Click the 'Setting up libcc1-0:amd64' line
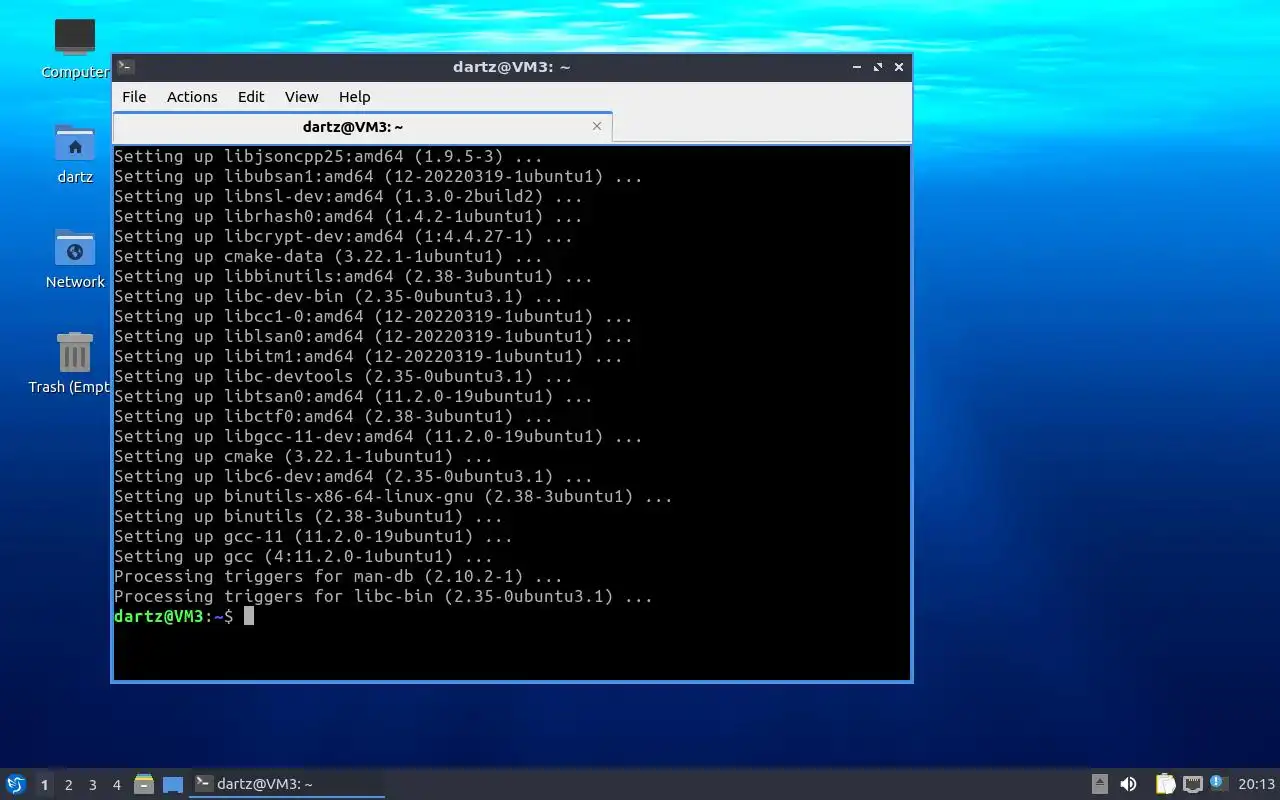This screenshot has width=1280, height=800. click(x=373, y=316)
